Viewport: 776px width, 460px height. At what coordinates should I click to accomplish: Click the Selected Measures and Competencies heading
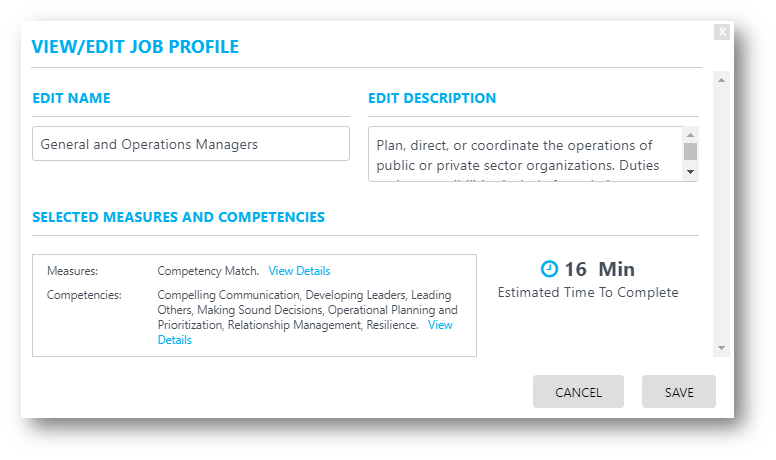pyautogui.click(x=179, y=217)
